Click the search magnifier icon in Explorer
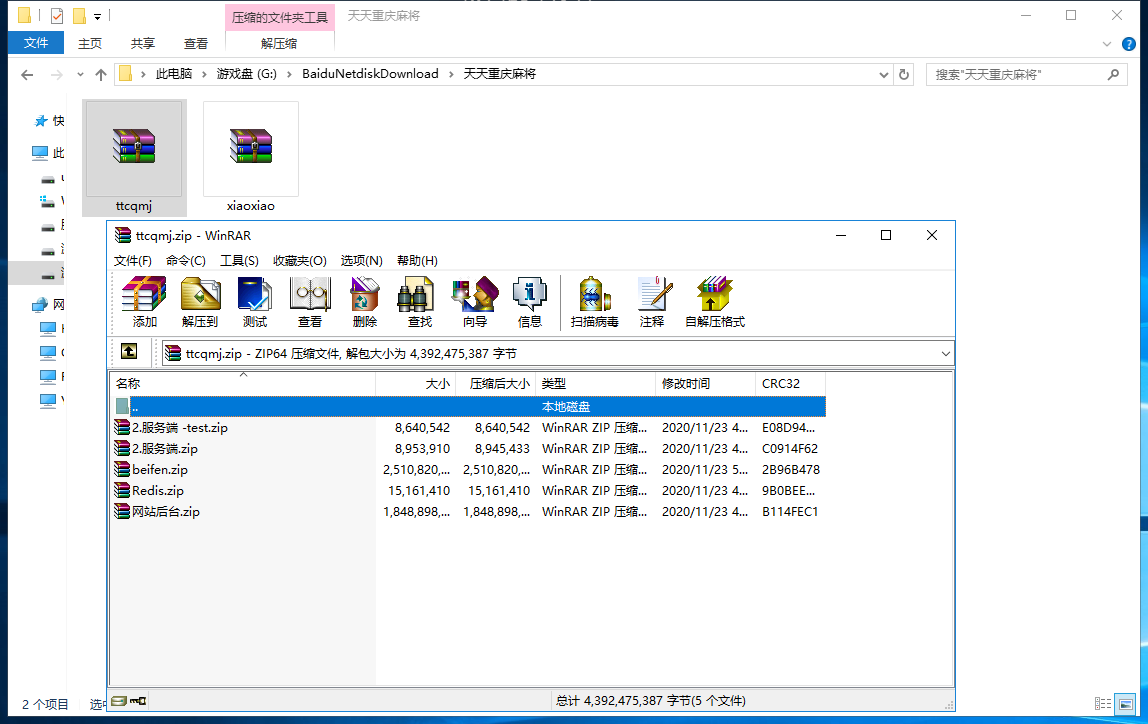1148x724 pixels. click(1114, 74)
